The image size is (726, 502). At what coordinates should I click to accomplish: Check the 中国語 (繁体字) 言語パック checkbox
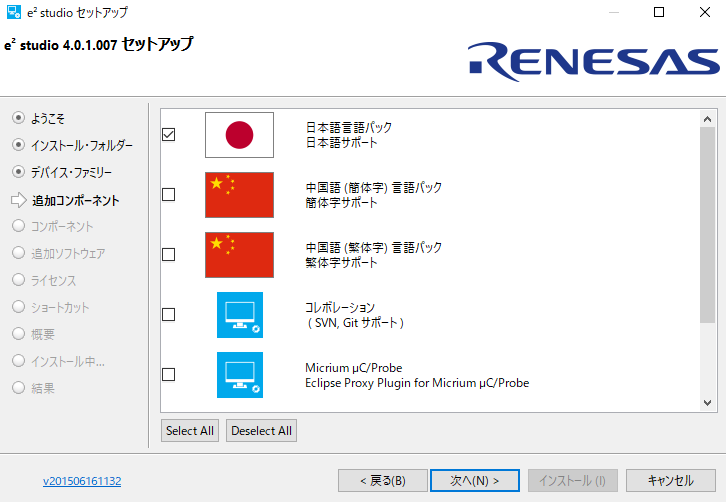(169, 255)
